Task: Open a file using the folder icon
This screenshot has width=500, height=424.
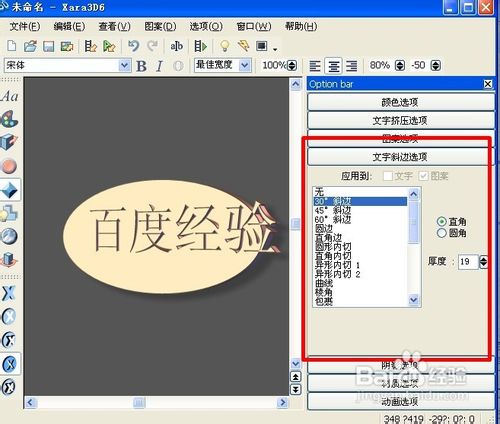Action: tap(30, 46)
